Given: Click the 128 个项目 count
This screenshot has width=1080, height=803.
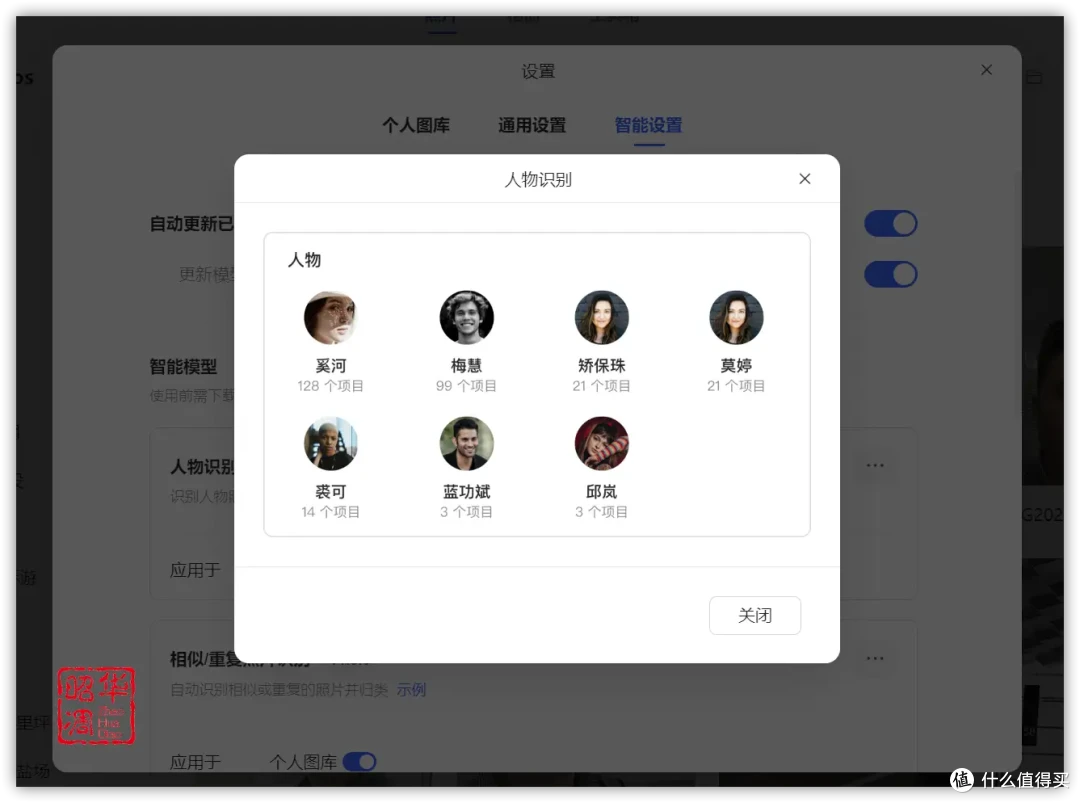Looking at the screenshot, I should 331,386.
